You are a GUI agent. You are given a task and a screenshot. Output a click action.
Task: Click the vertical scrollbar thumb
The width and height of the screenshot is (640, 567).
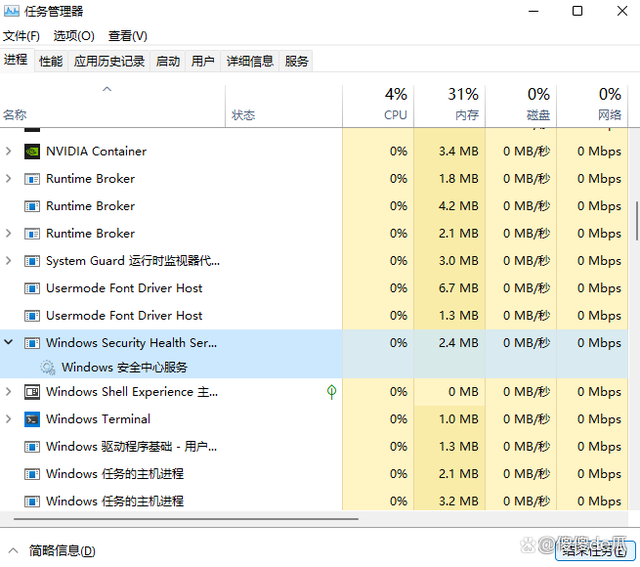click(x=637, y=221)
